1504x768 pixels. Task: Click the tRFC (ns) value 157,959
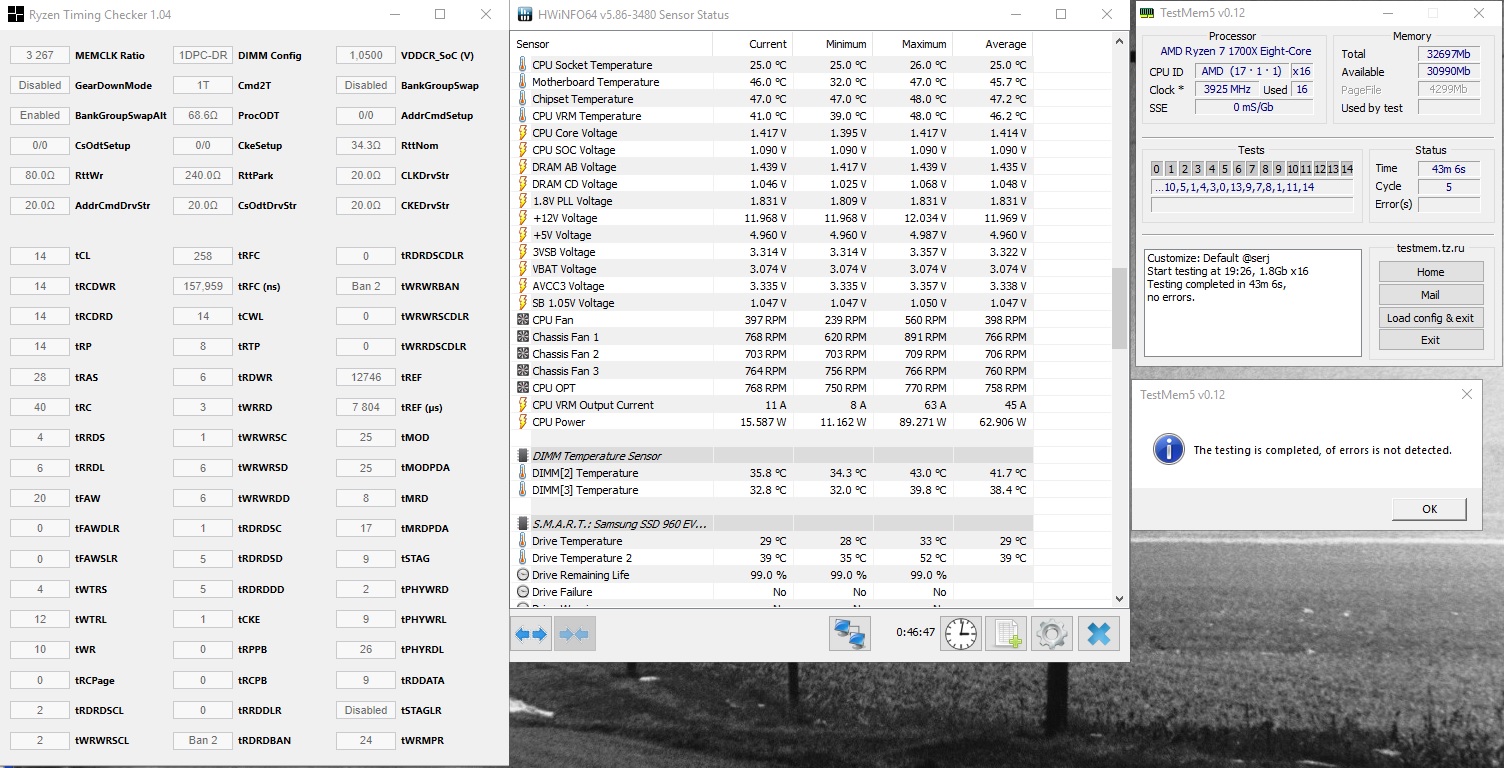(x=203, y=286)
